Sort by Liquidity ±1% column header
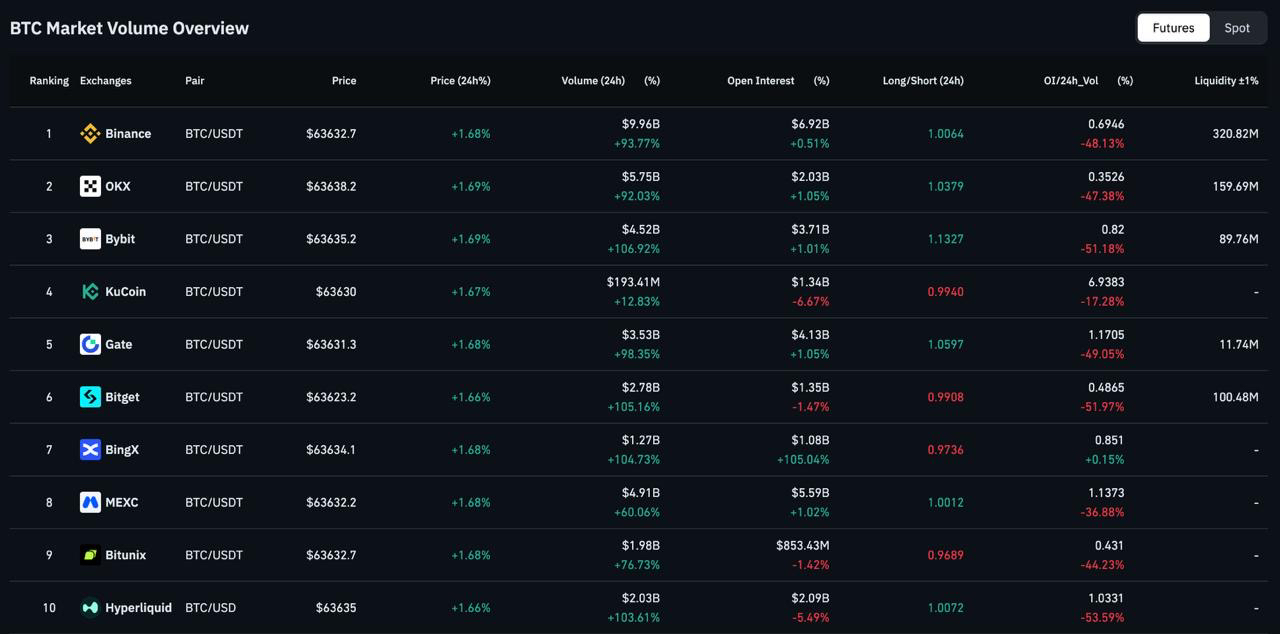1280x634 pixels. 1226,81
